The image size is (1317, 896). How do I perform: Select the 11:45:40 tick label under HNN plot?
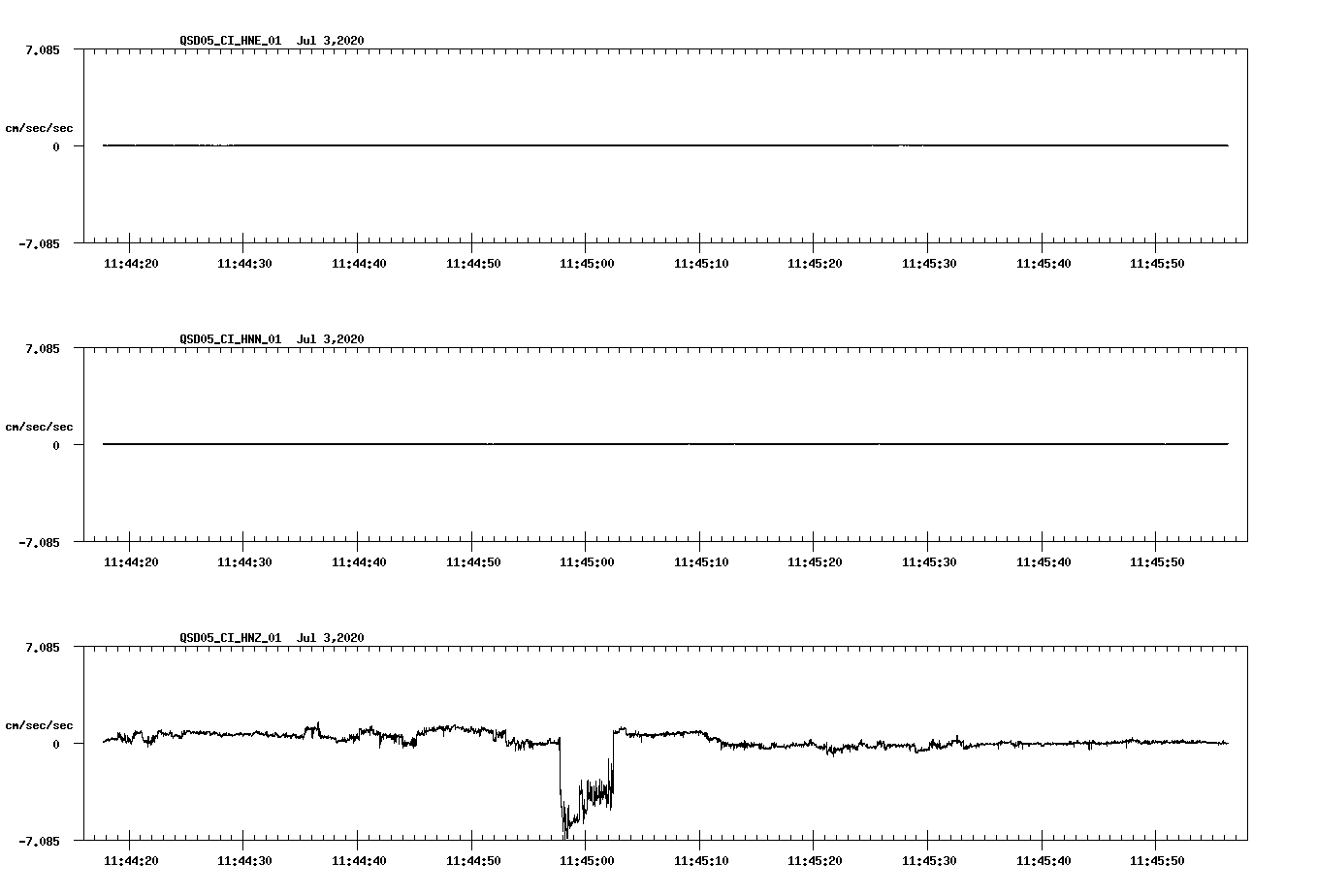click(1044, 562)
